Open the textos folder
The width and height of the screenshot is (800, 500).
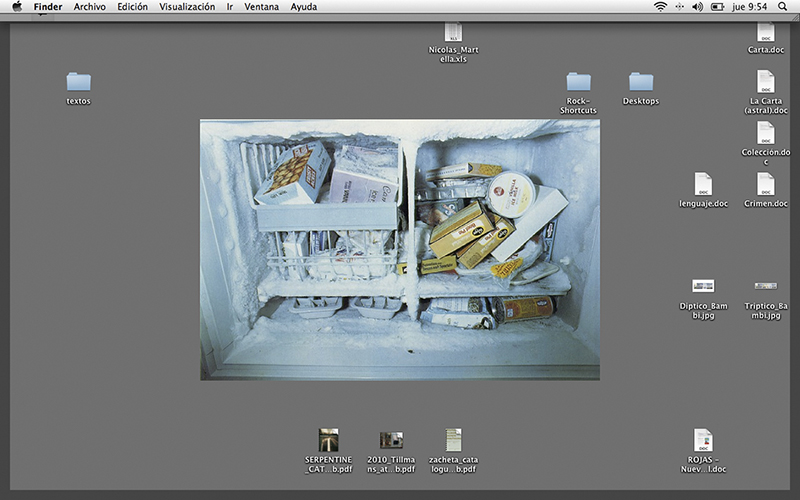pyautogui.click(x=78, y=81)
